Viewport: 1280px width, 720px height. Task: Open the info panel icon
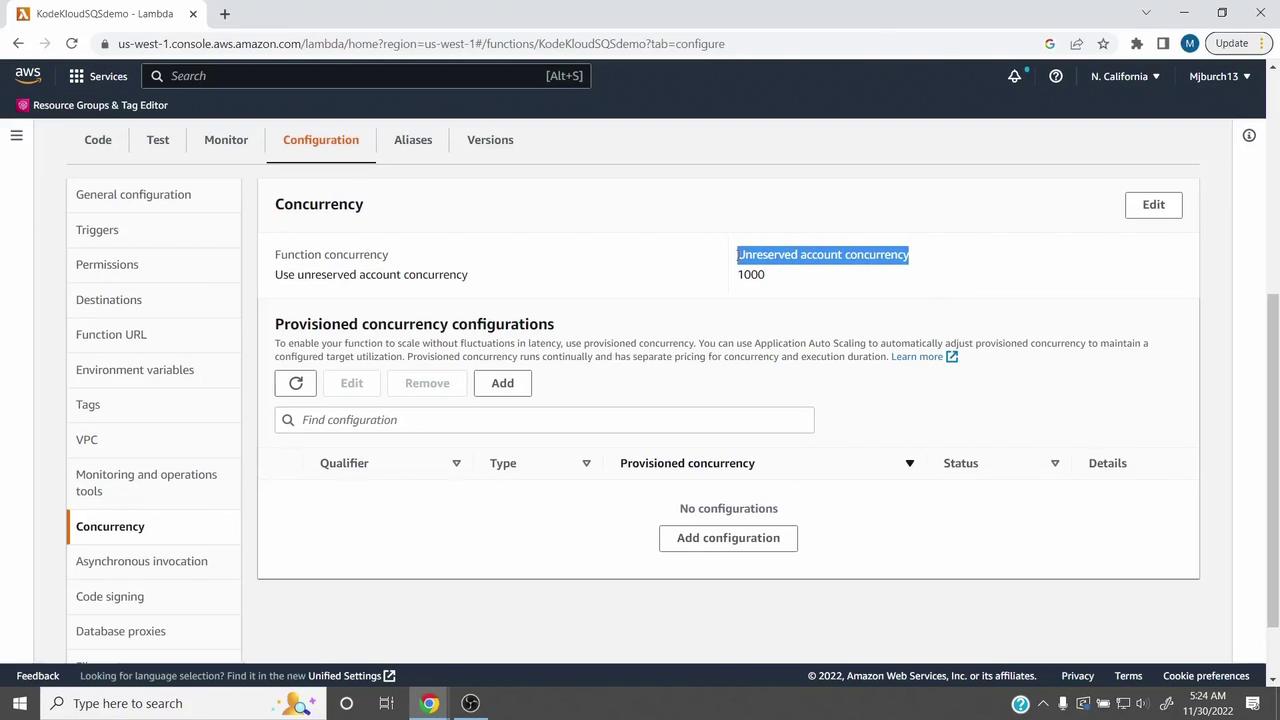(x=1249, y=136)
